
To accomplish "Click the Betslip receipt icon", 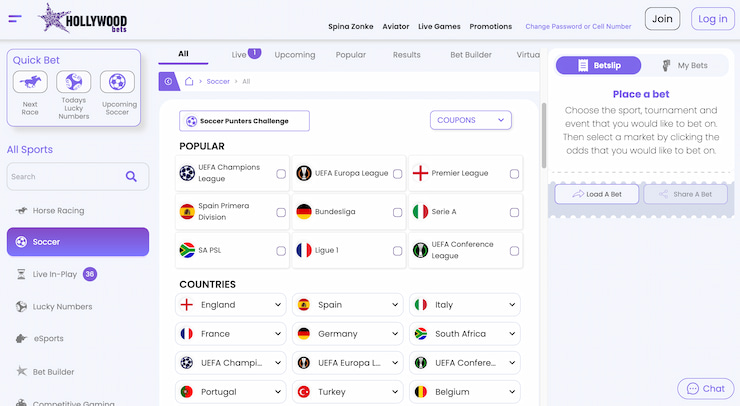I will pos(583,66).
